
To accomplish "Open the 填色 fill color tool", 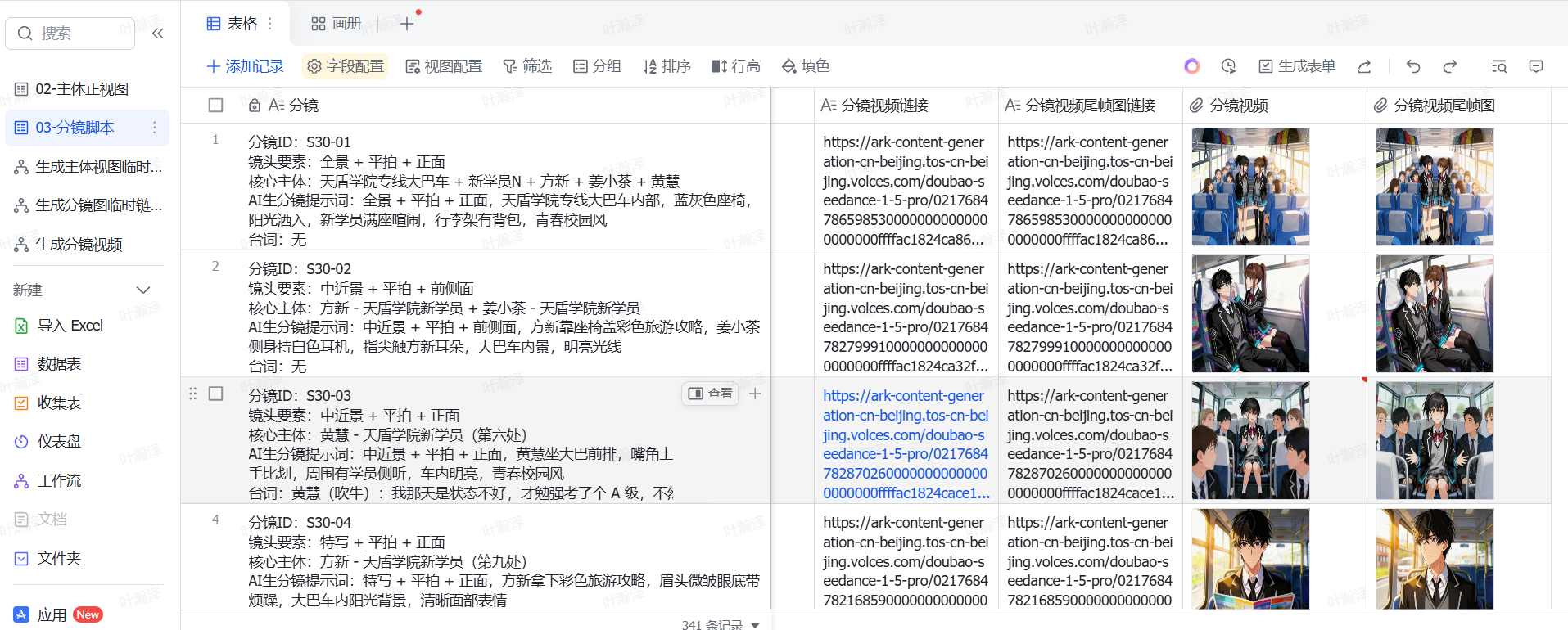I will coord(806,66).
